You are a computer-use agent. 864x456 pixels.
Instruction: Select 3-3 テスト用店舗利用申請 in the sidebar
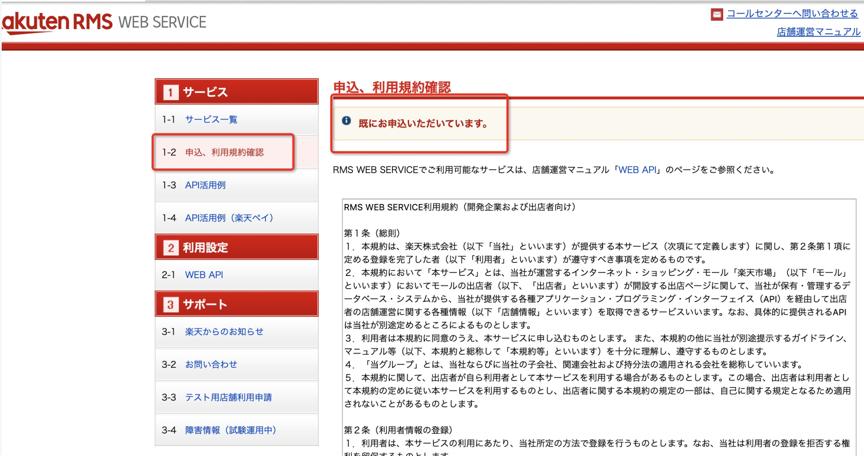[x=228, y=398]
